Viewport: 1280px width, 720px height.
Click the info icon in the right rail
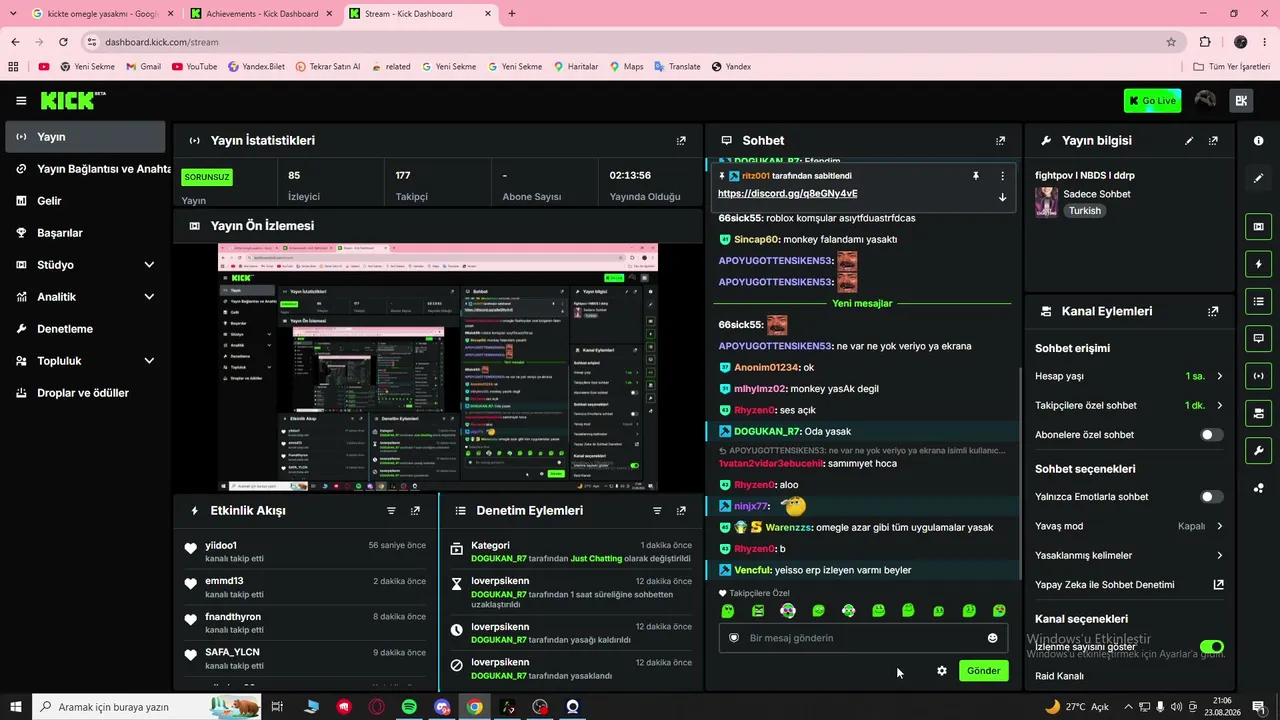1258,141
